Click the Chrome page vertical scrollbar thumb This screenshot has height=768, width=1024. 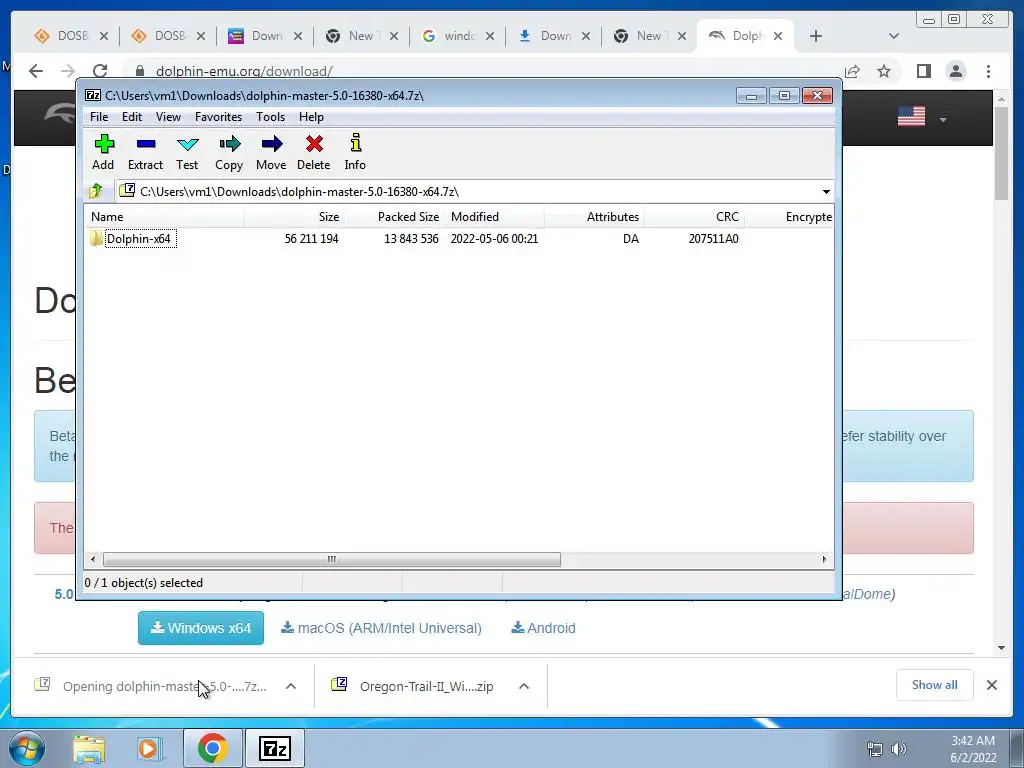click(x=1001, y=153)
